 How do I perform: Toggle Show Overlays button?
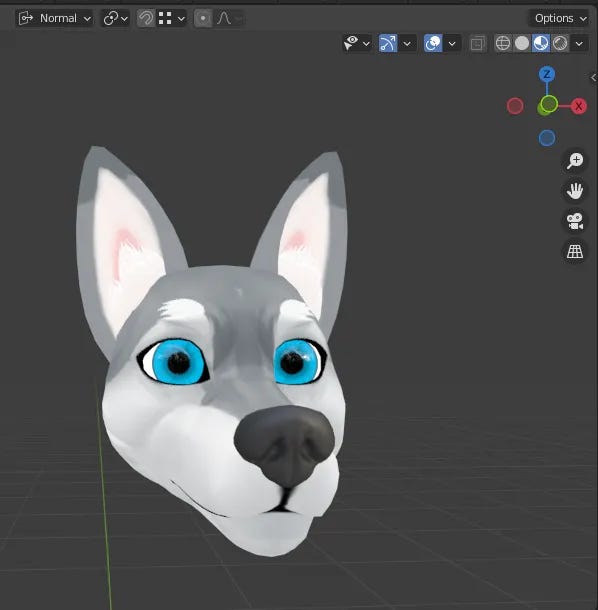click(433, 43)
